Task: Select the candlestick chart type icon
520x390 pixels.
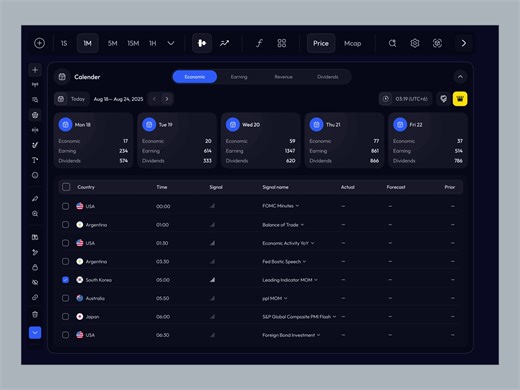Action: coord(202,43)
